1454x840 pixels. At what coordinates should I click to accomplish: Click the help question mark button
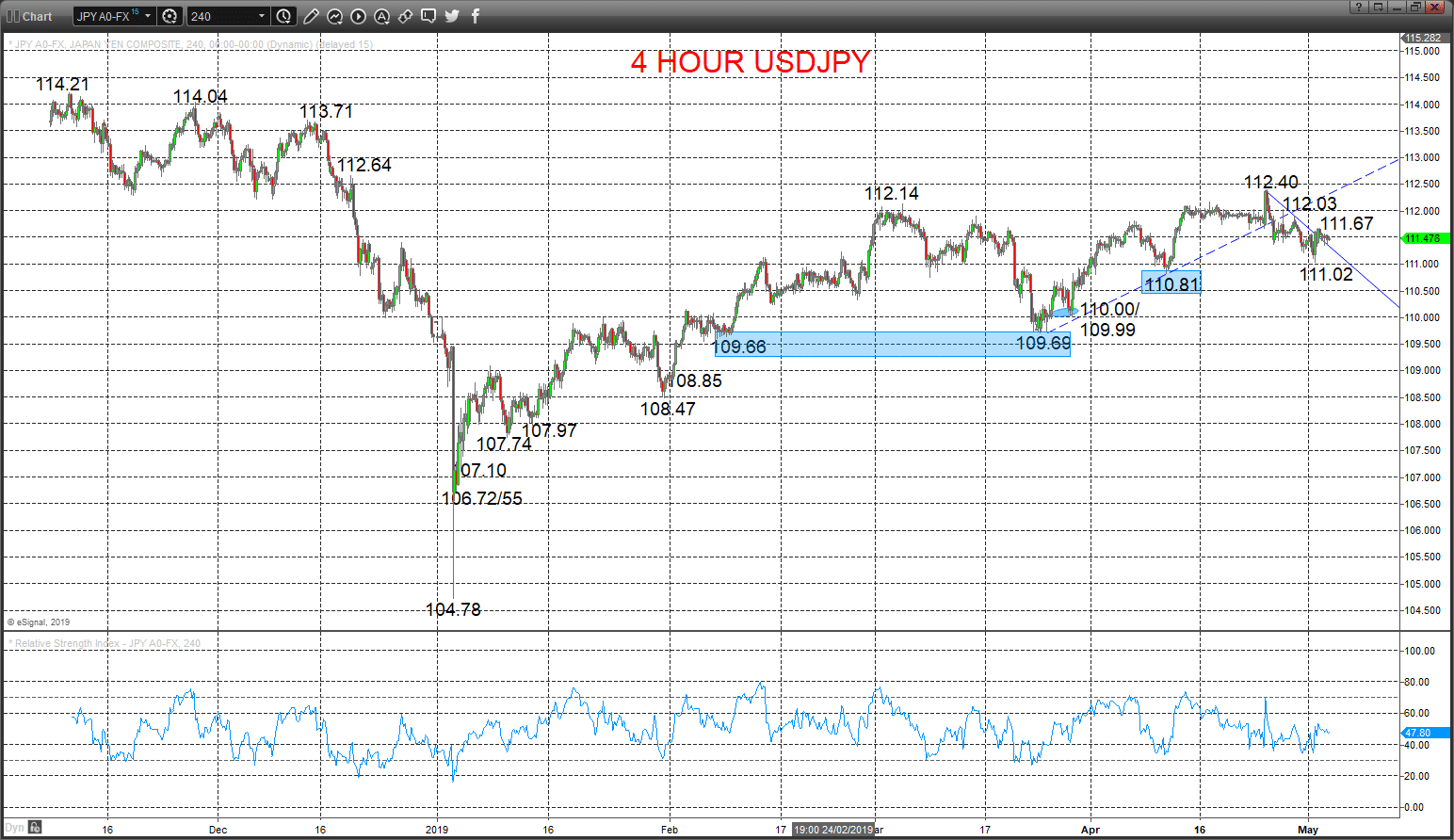(x=1359, y=7)
